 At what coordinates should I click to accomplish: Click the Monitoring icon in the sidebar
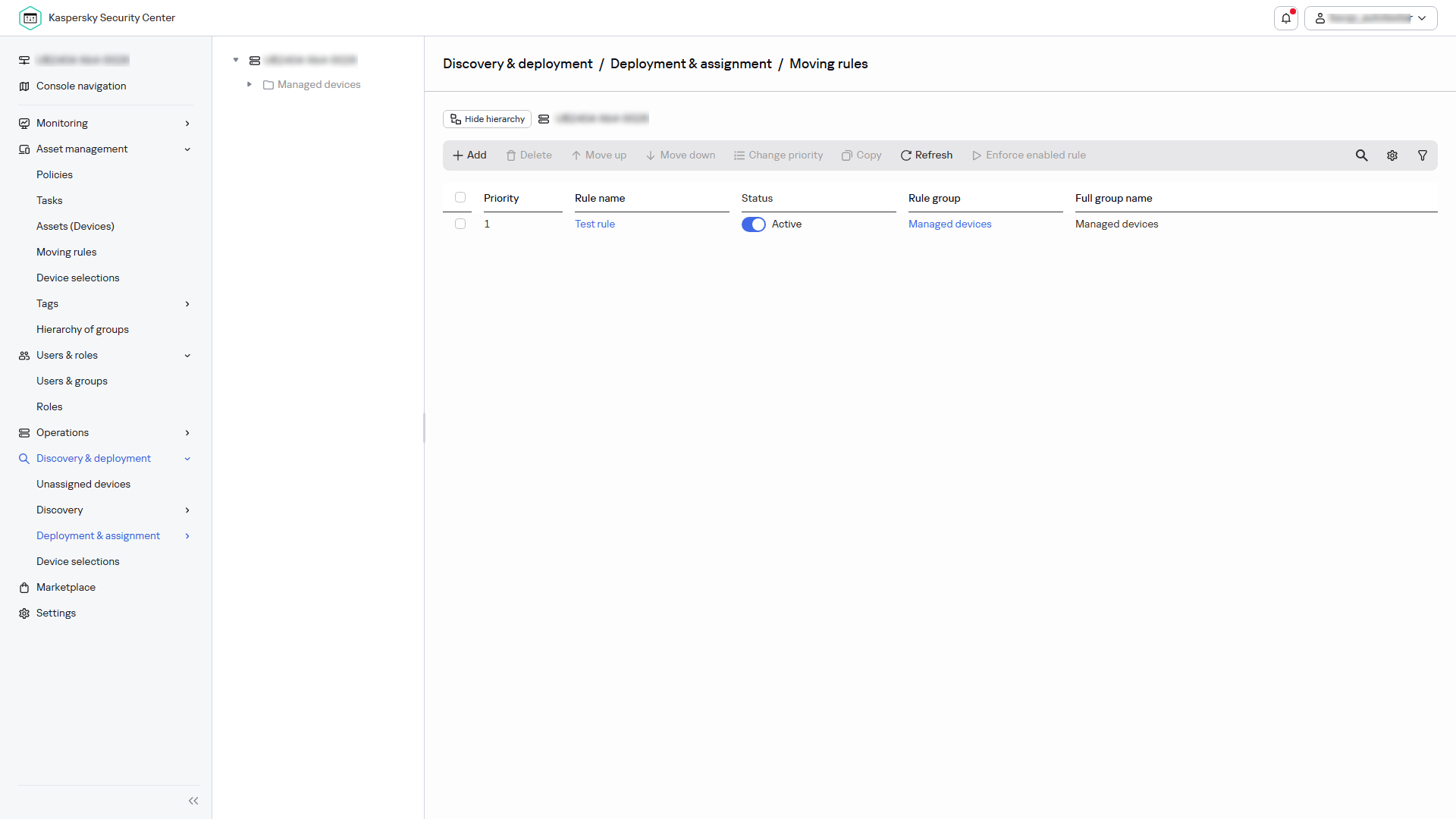coord(24,124)
